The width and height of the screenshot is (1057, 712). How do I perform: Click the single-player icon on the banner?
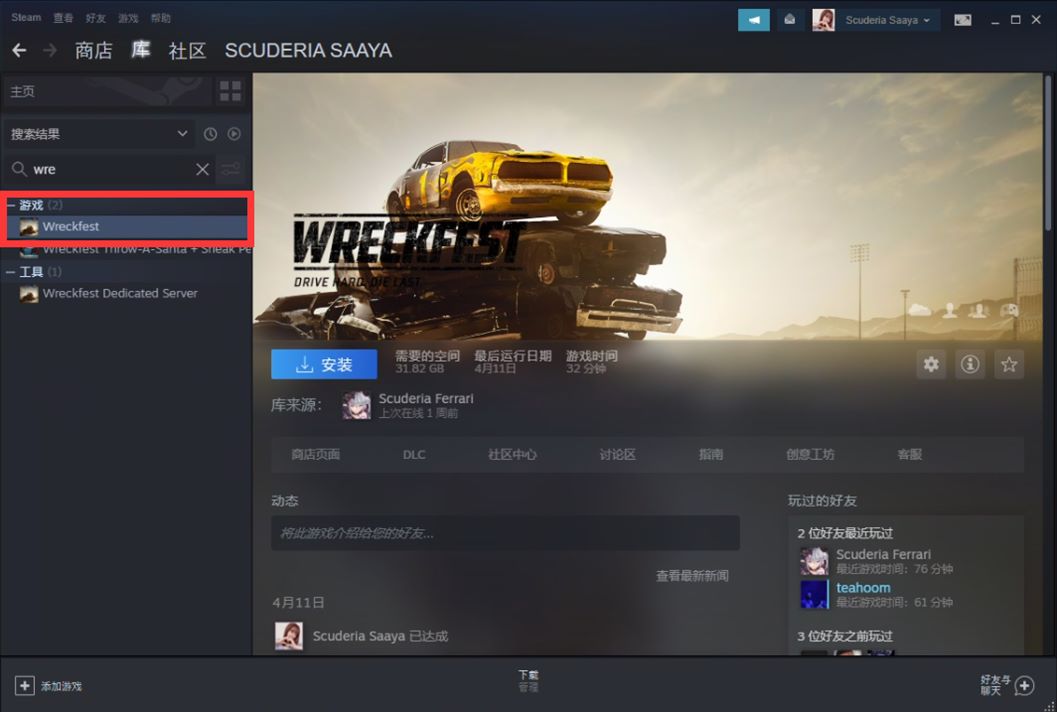point(950,310)
